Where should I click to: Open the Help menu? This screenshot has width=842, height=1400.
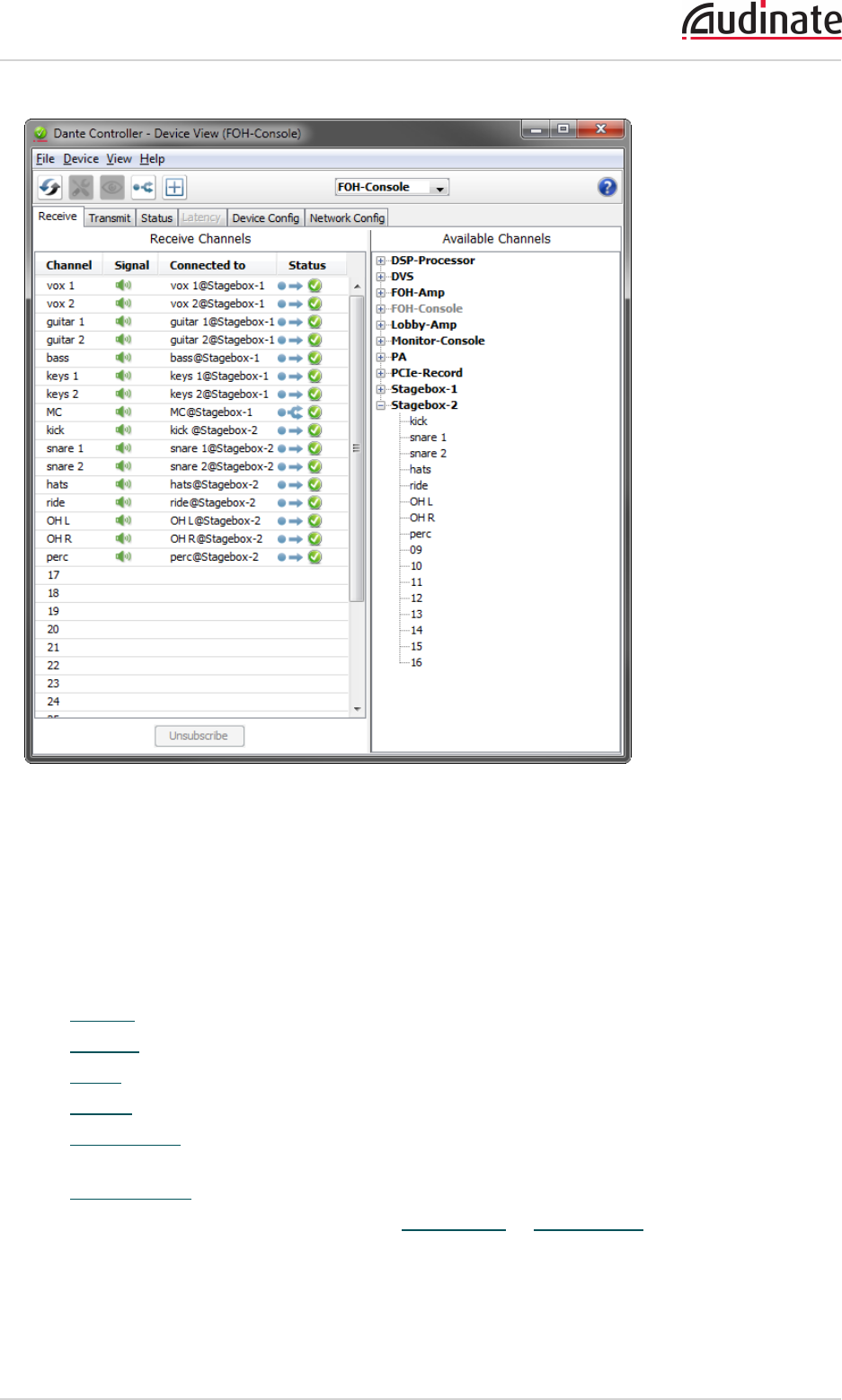[152, 159]
